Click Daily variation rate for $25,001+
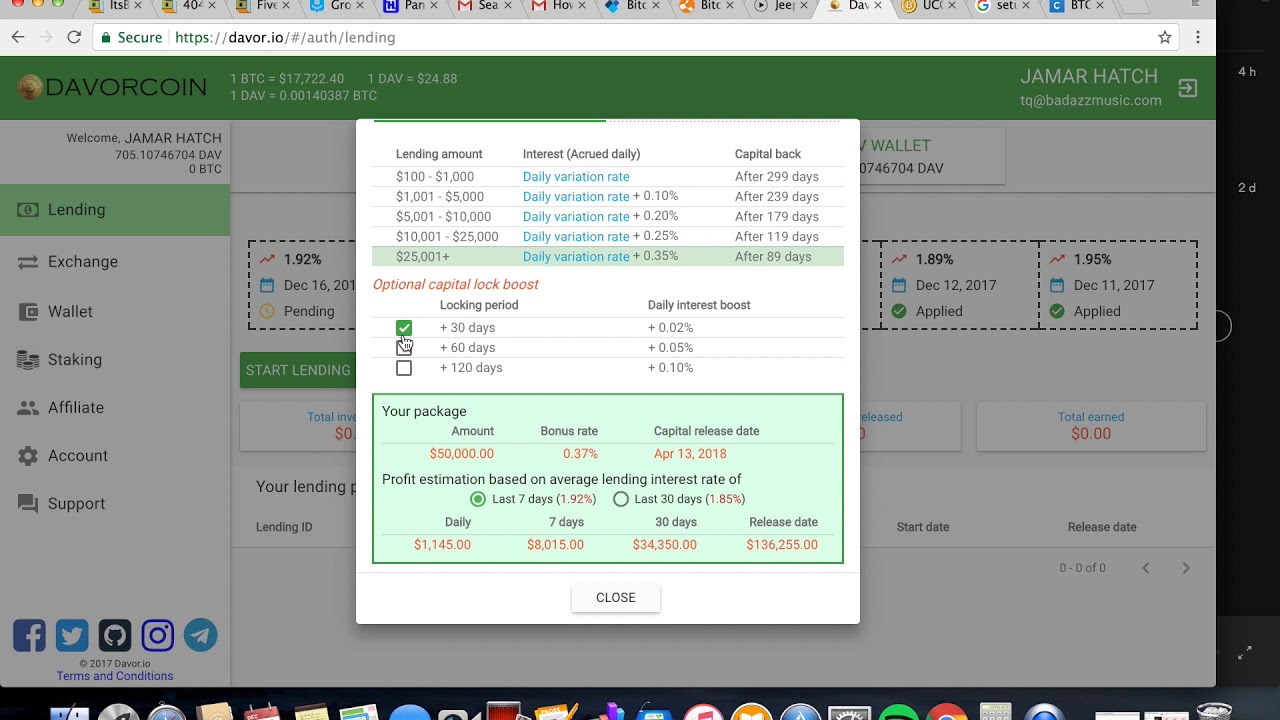This screenshot has height=720, width=1280. [x=576, y=257]
